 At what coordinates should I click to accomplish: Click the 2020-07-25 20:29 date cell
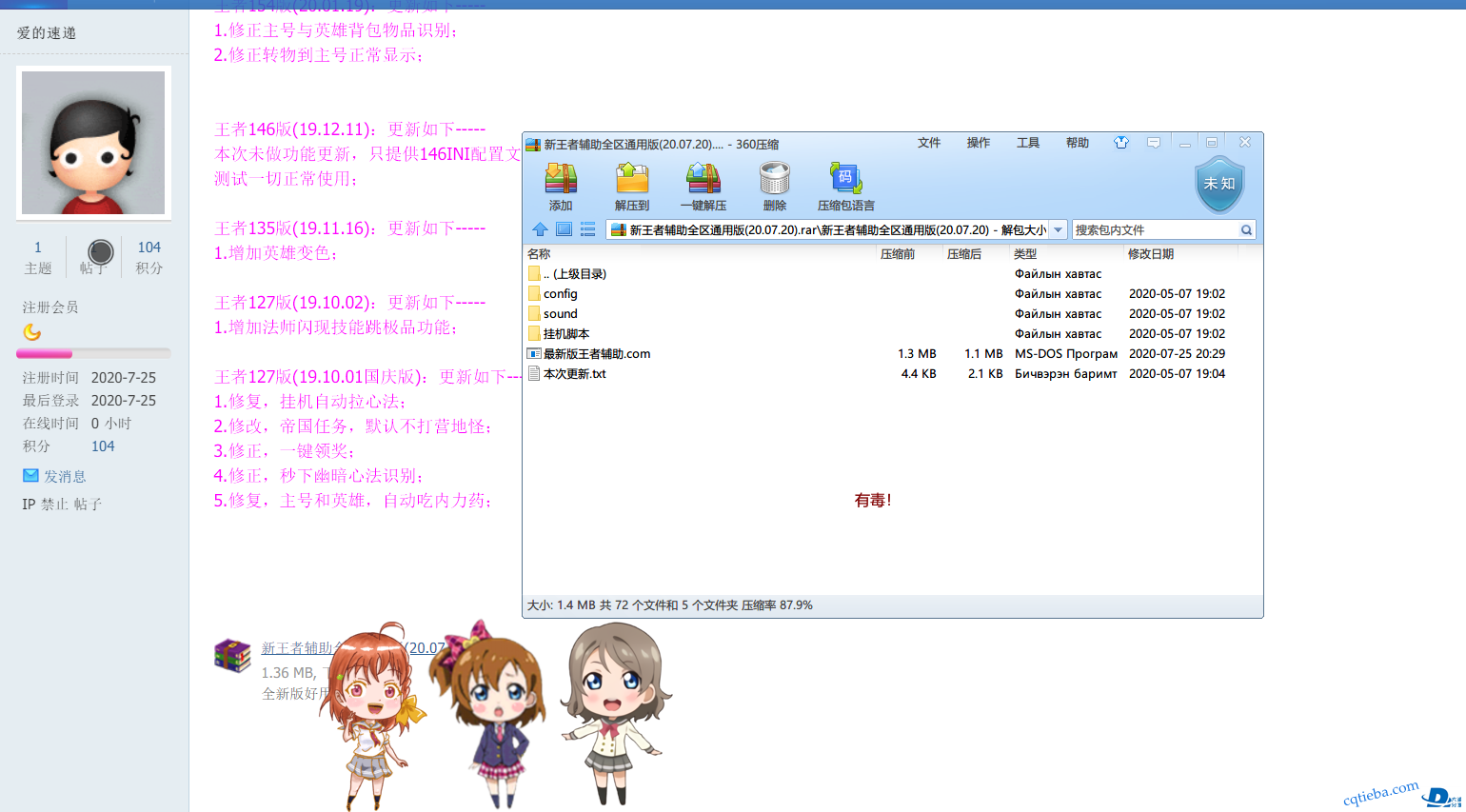pyautogui.click(x=1177, y=353)
